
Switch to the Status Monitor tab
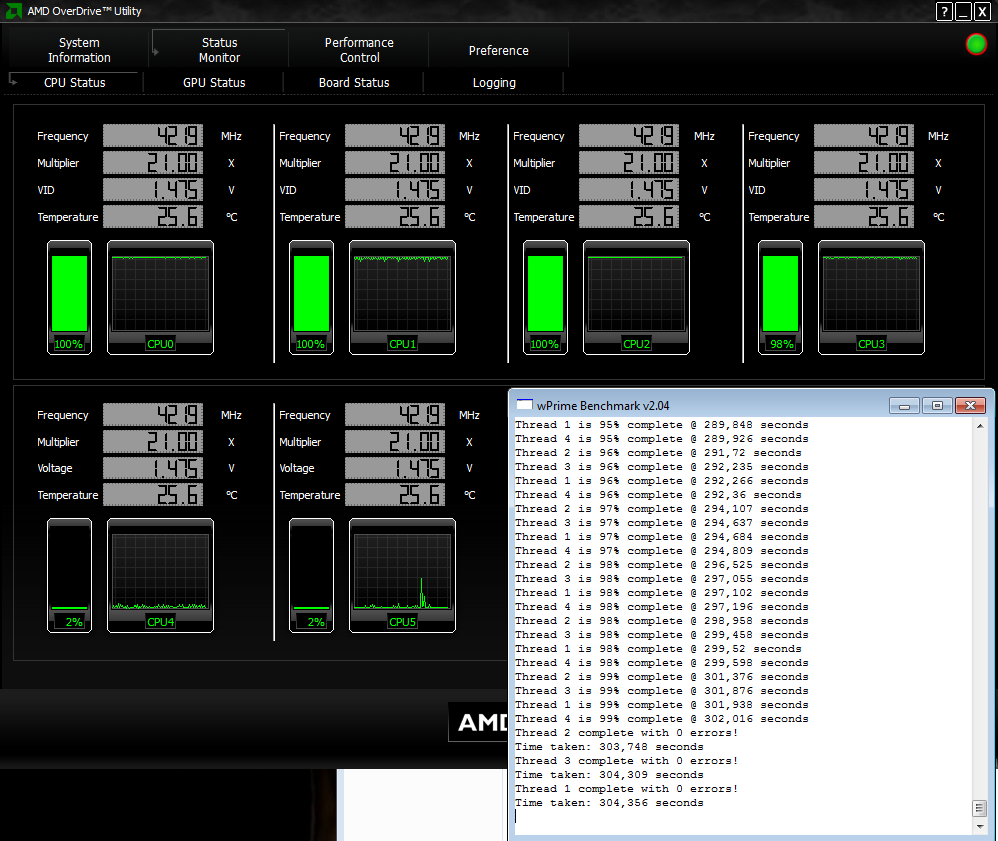click(x=219, y=50)
